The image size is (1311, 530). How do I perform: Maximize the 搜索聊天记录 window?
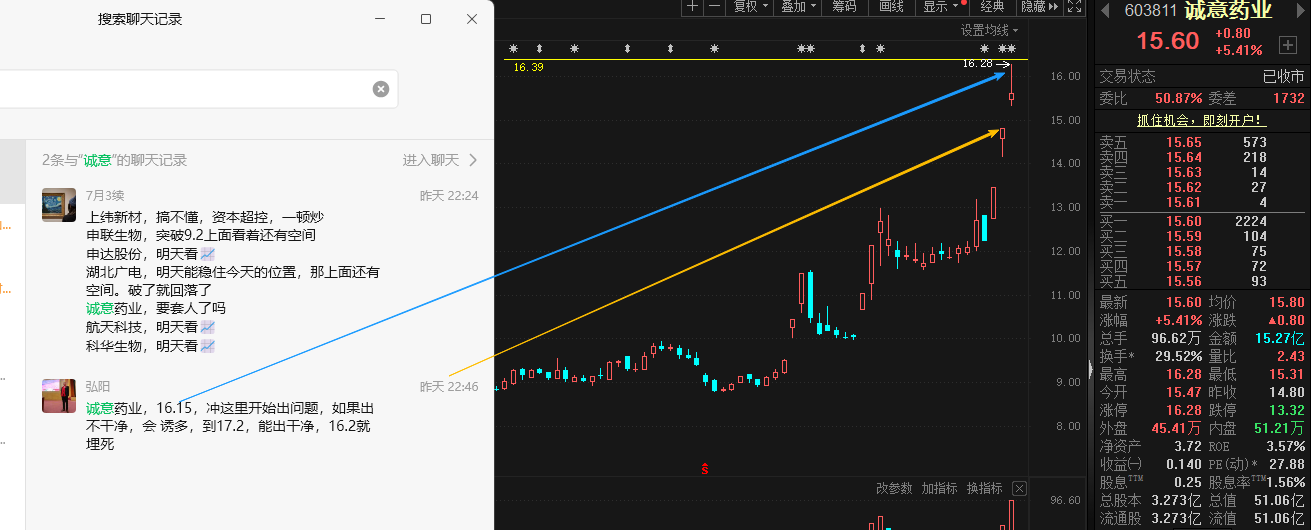click(426, 19)
